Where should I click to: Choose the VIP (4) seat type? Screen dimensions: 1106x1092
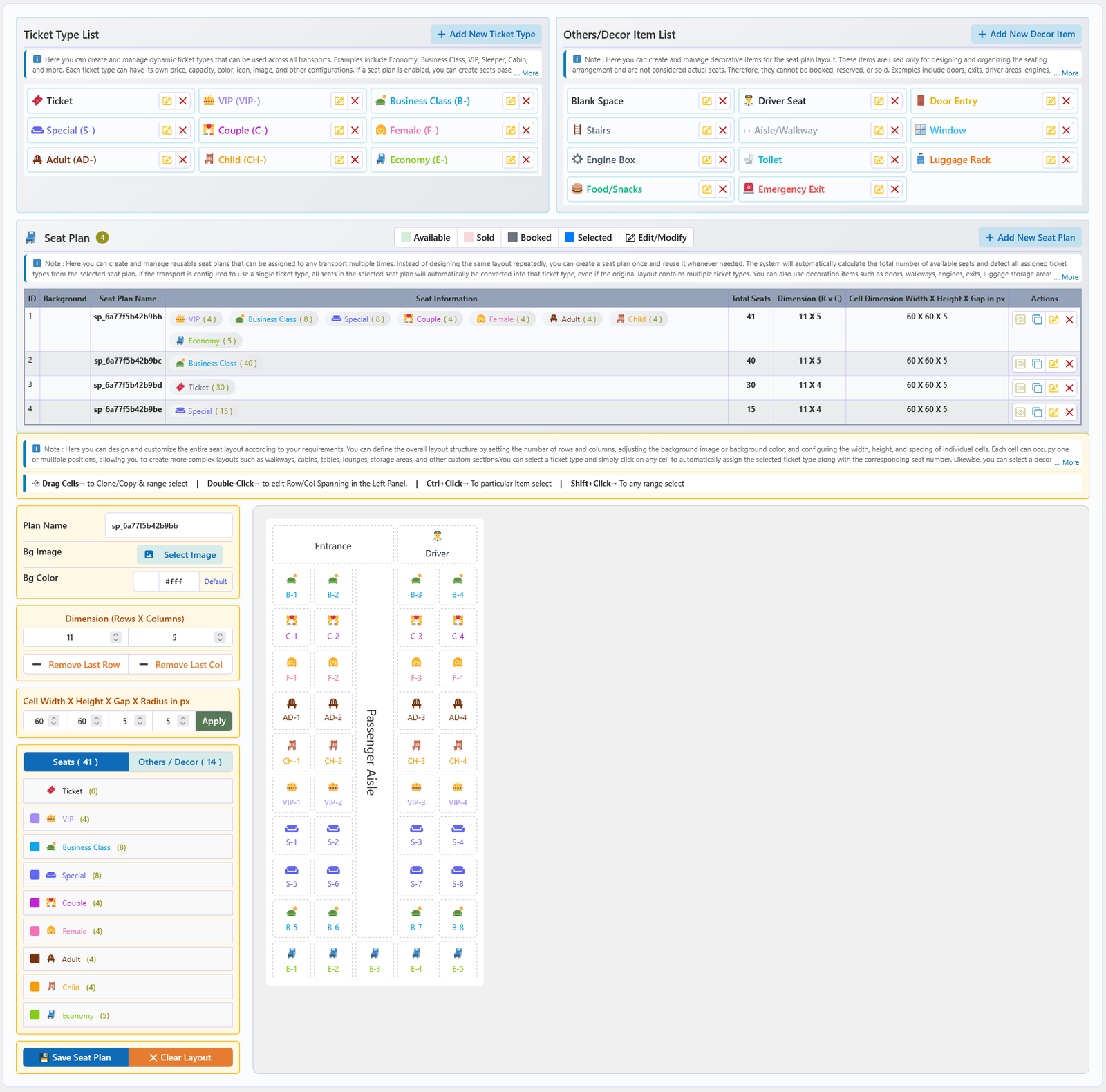(128, 819)
